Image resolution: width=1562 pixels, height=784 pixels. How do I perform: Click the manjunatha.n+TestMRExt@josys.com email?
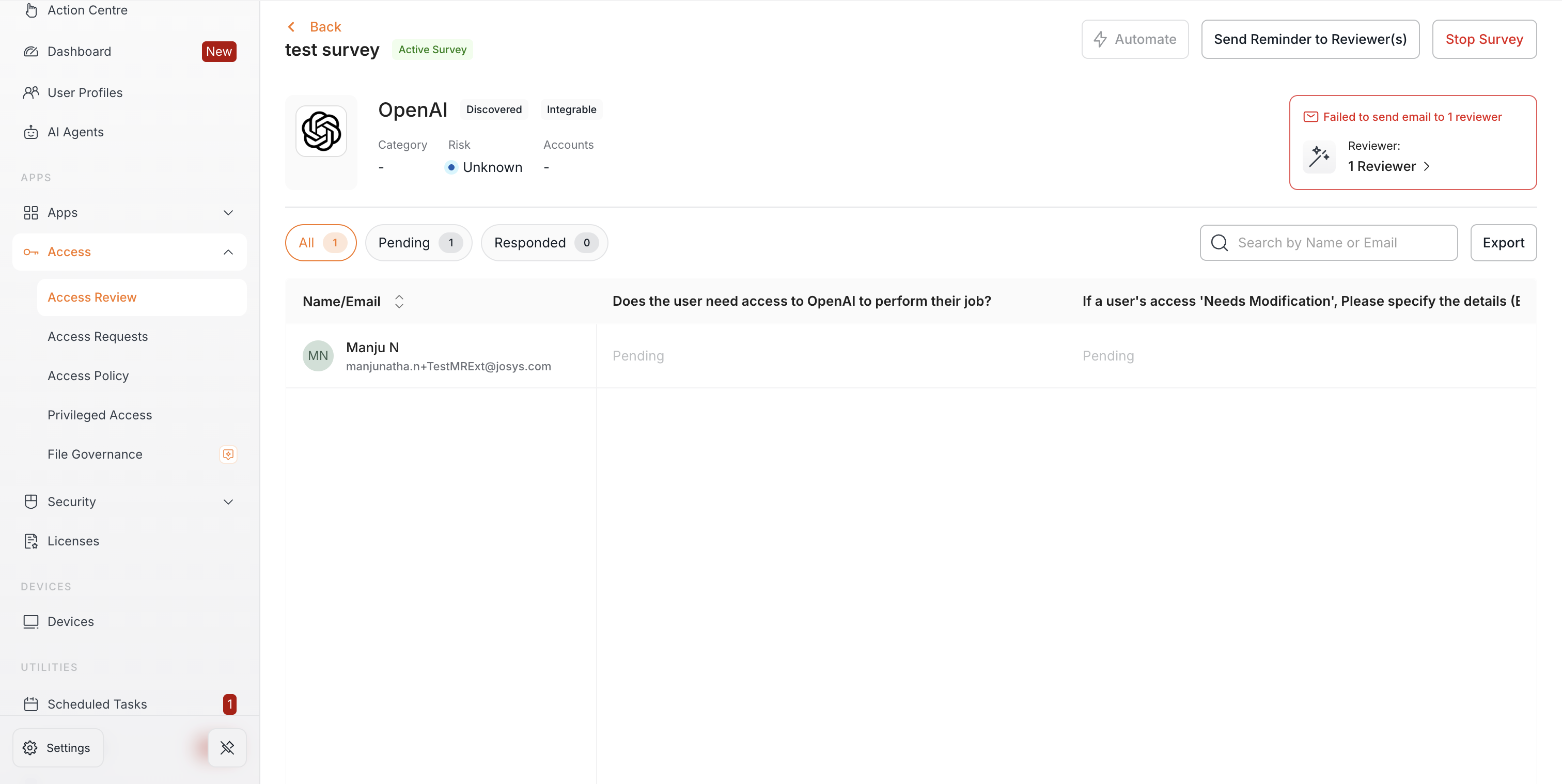[448, 366]
